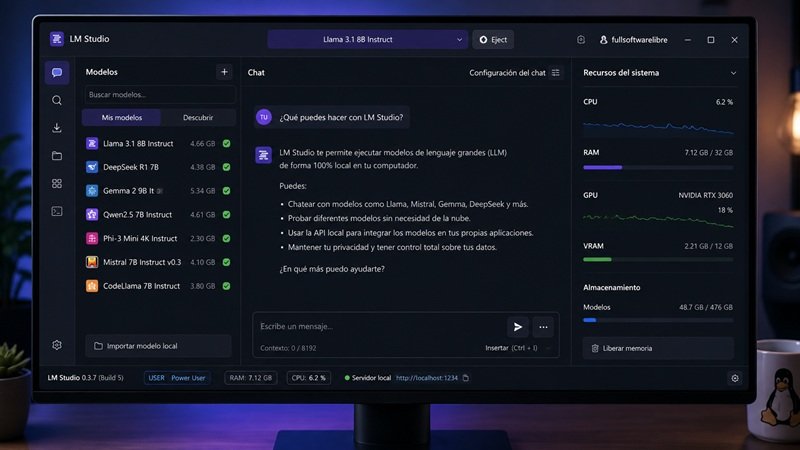Screen dimensions: 800x450
Task: Click the TU user avatar in chat
Action: [x=264, y=117]
